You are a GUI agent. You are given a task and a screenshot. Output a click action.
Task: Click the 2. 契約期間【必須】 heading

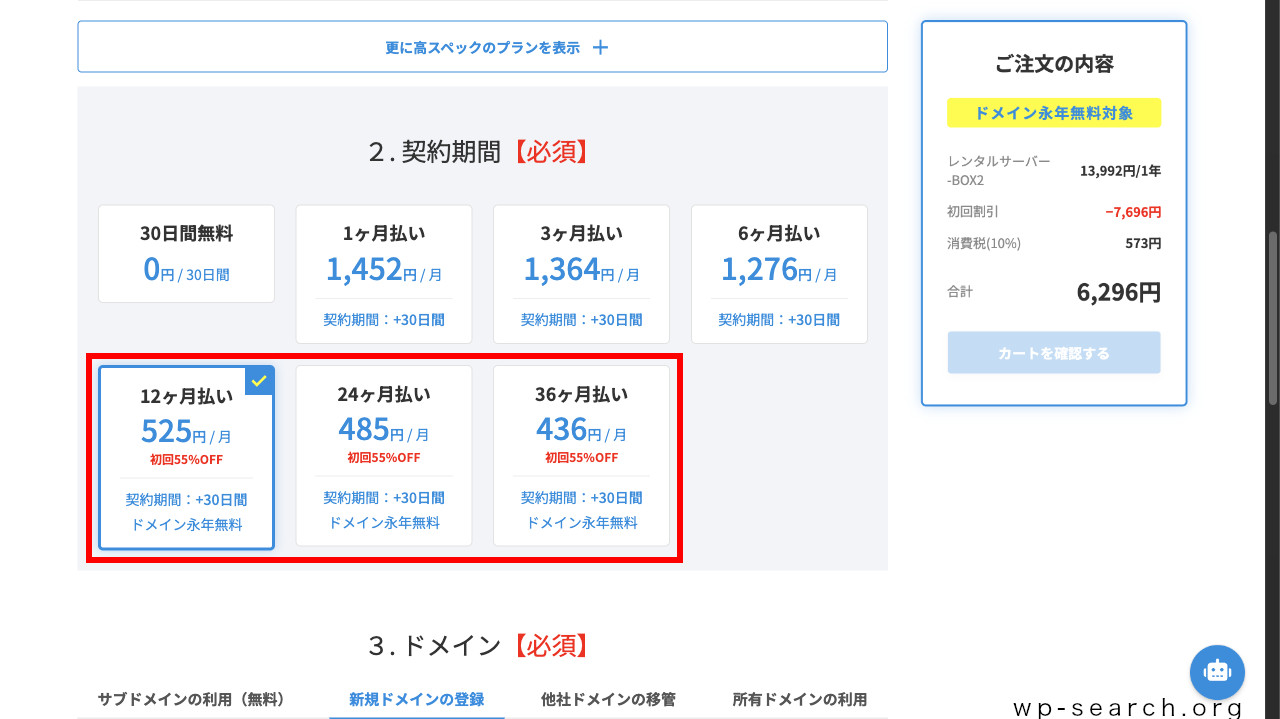point(482,152)
